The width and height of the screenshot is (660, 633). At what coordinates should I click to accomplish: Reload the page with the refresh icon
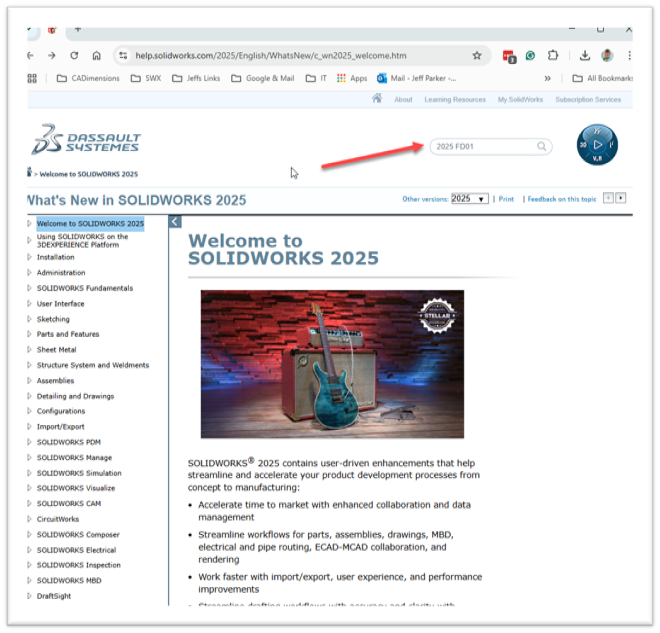click(x=74, y=56)
